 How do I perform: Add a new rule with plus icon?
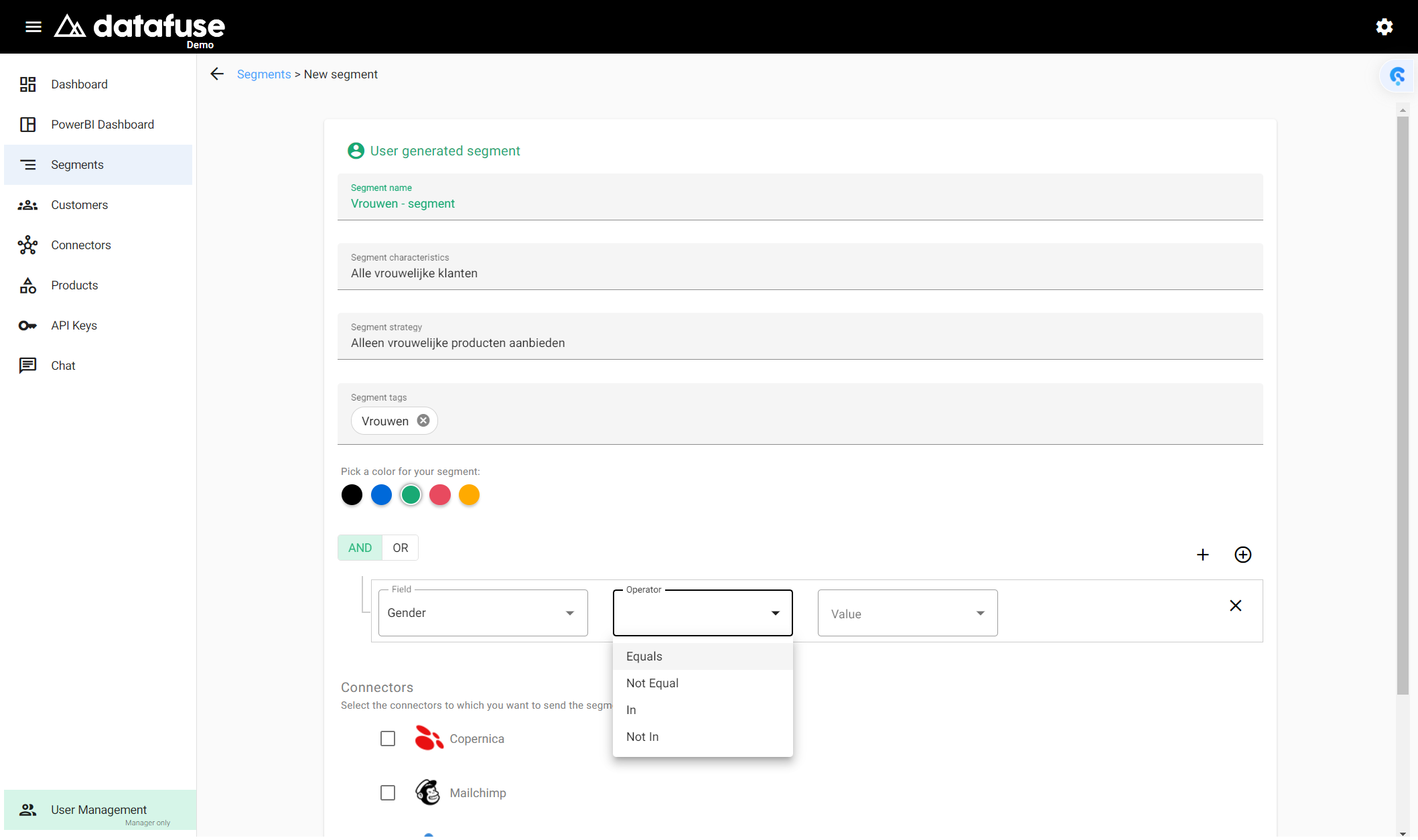click(1203, 555)
